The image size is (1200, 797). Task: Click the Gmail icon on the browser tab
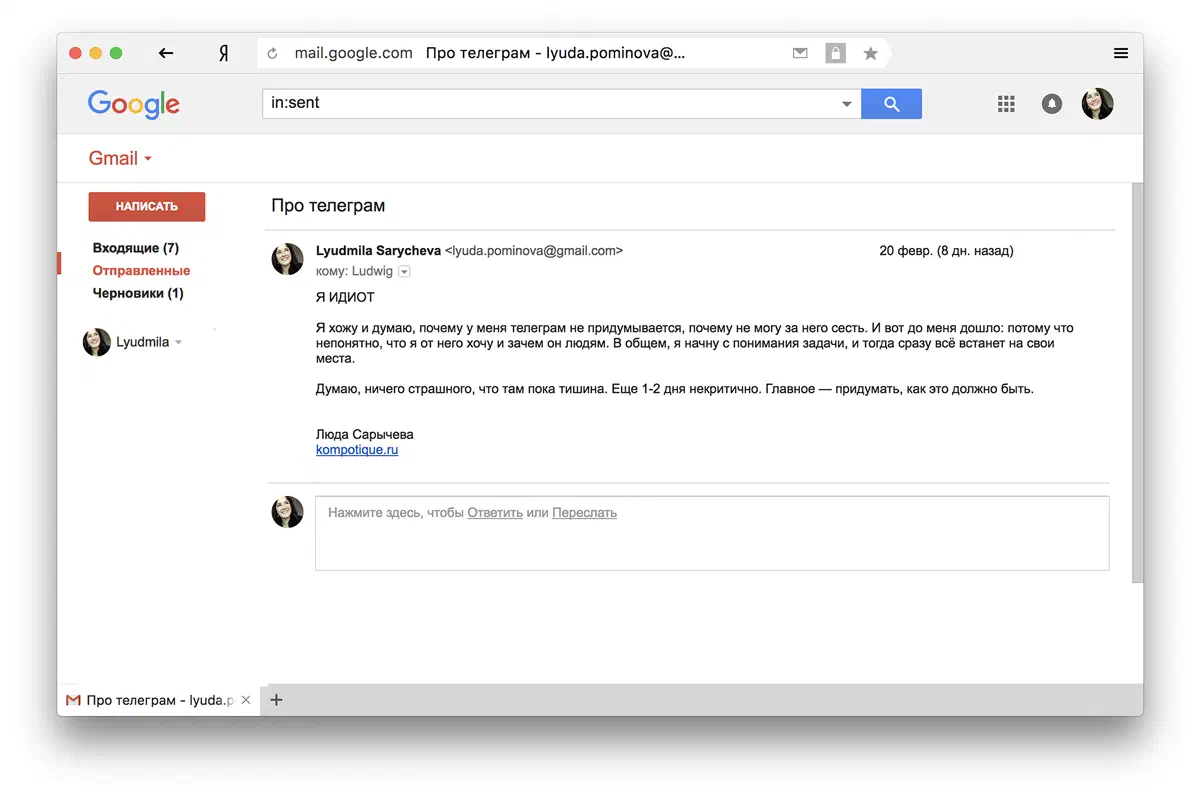coord(72,700)
